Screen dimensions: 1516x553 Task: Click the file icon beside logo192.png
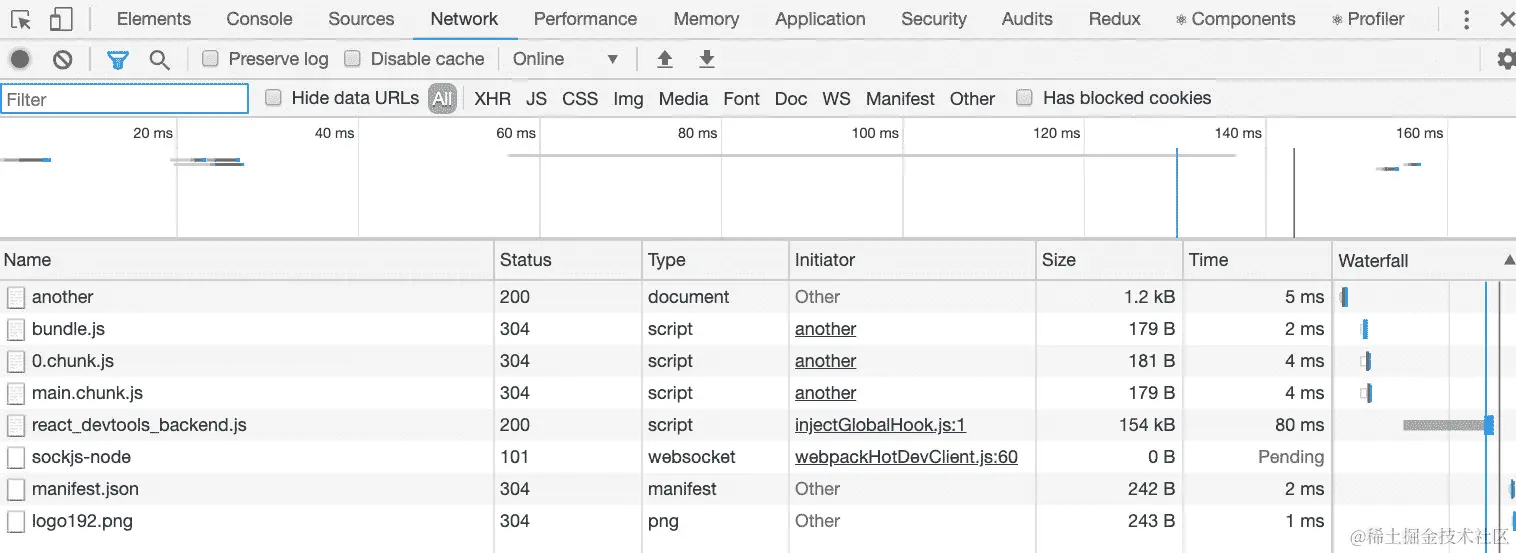click(15, 521)
